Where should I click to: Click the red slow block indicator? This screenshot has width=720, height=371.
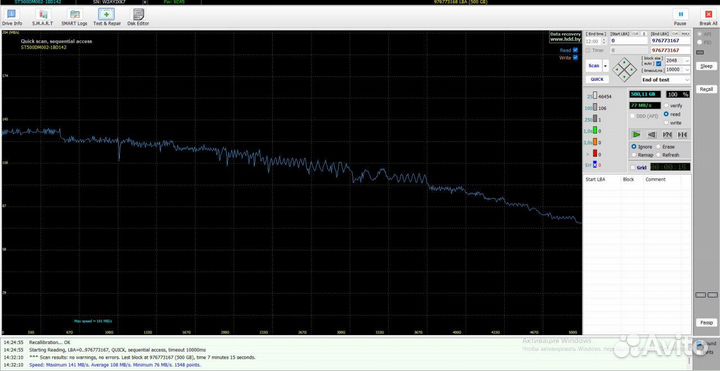point(595,153)
